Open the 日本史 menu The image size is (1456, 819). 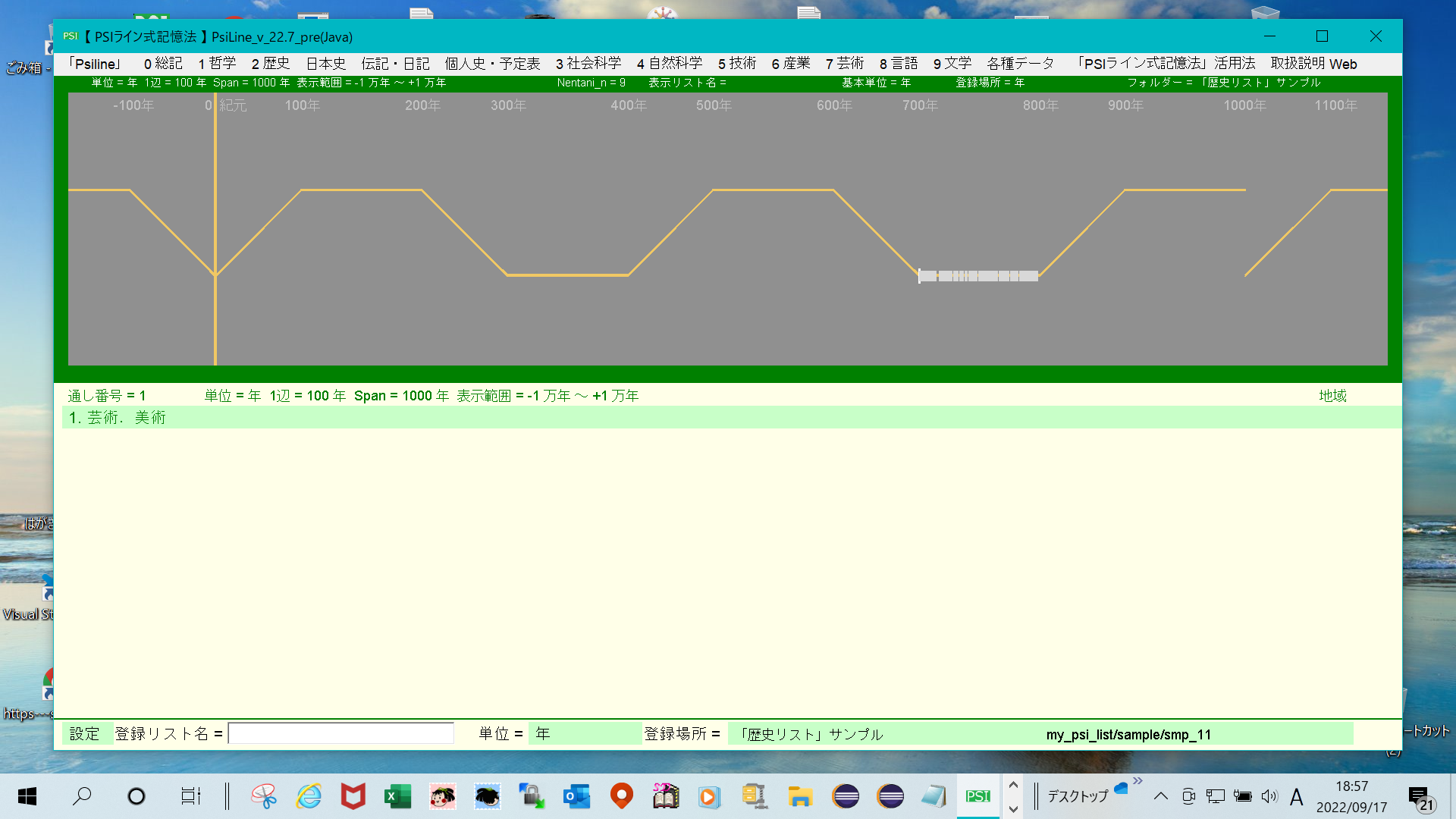(326, 64)
